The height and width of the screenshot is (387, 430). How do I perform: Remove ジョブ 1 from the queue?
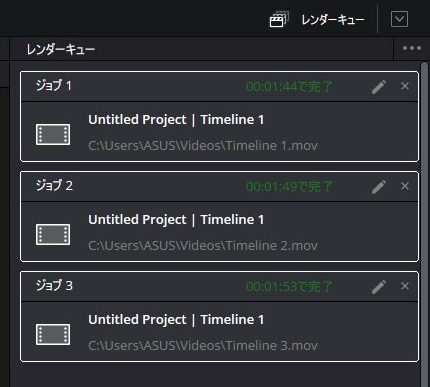pyautogui.click(x=405, y=86)
